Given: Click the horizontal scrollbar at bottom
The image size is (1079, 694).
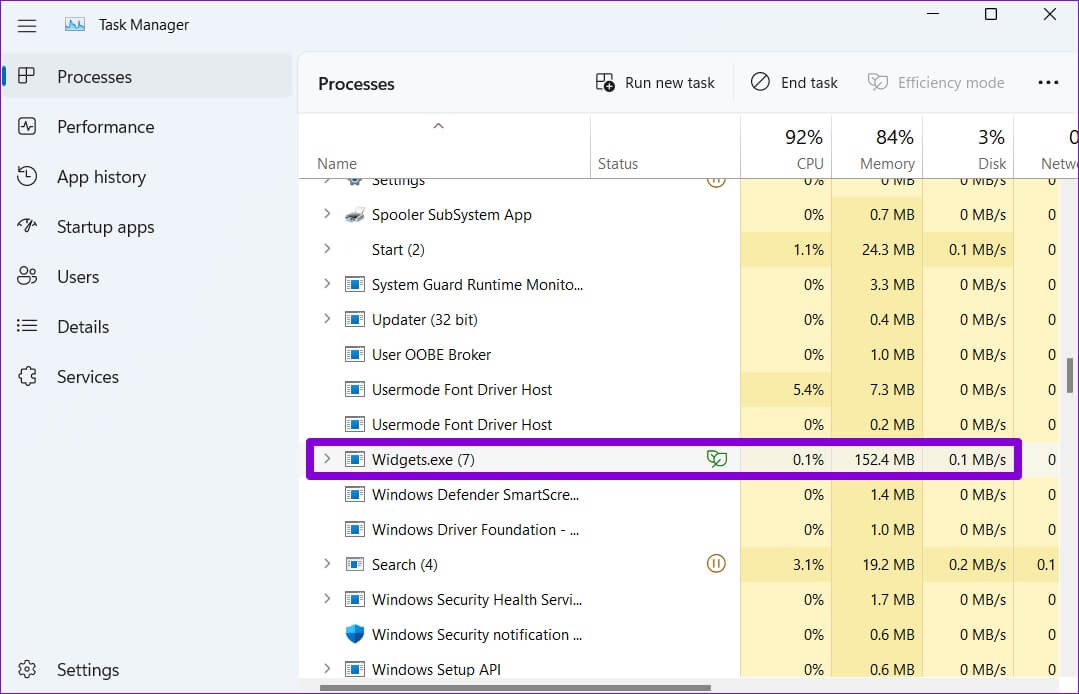Looking at the screenshot, I should pos(515,687).
